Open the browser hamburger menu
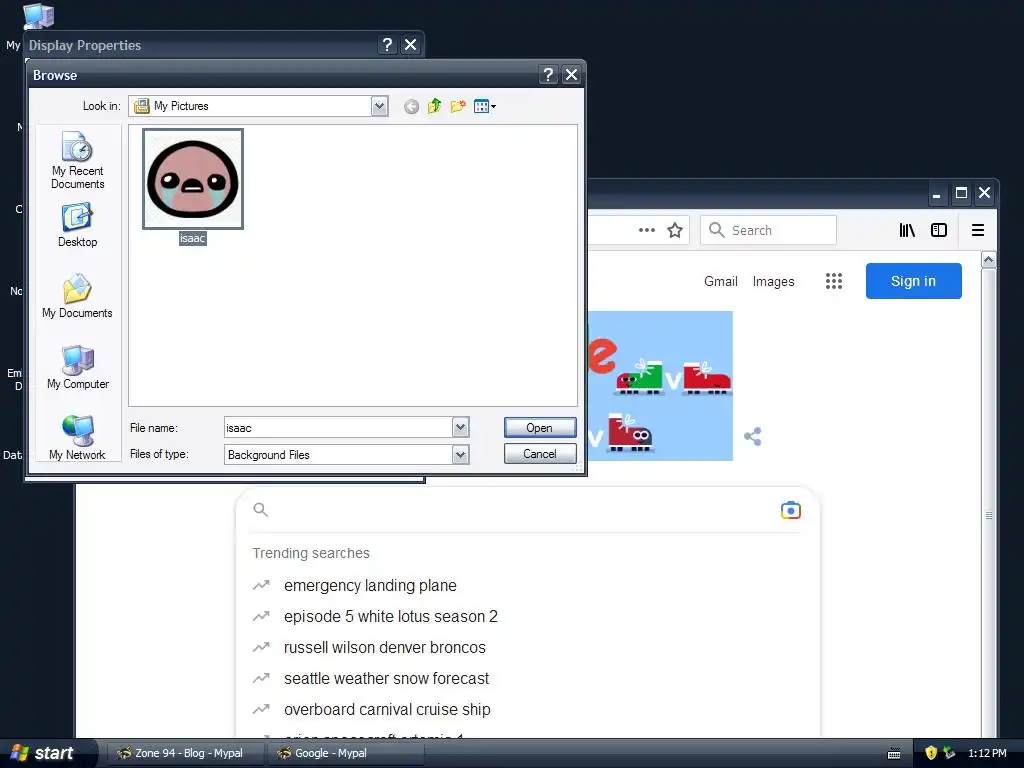Screen dimensions: 1024x768 pos(978,230)
